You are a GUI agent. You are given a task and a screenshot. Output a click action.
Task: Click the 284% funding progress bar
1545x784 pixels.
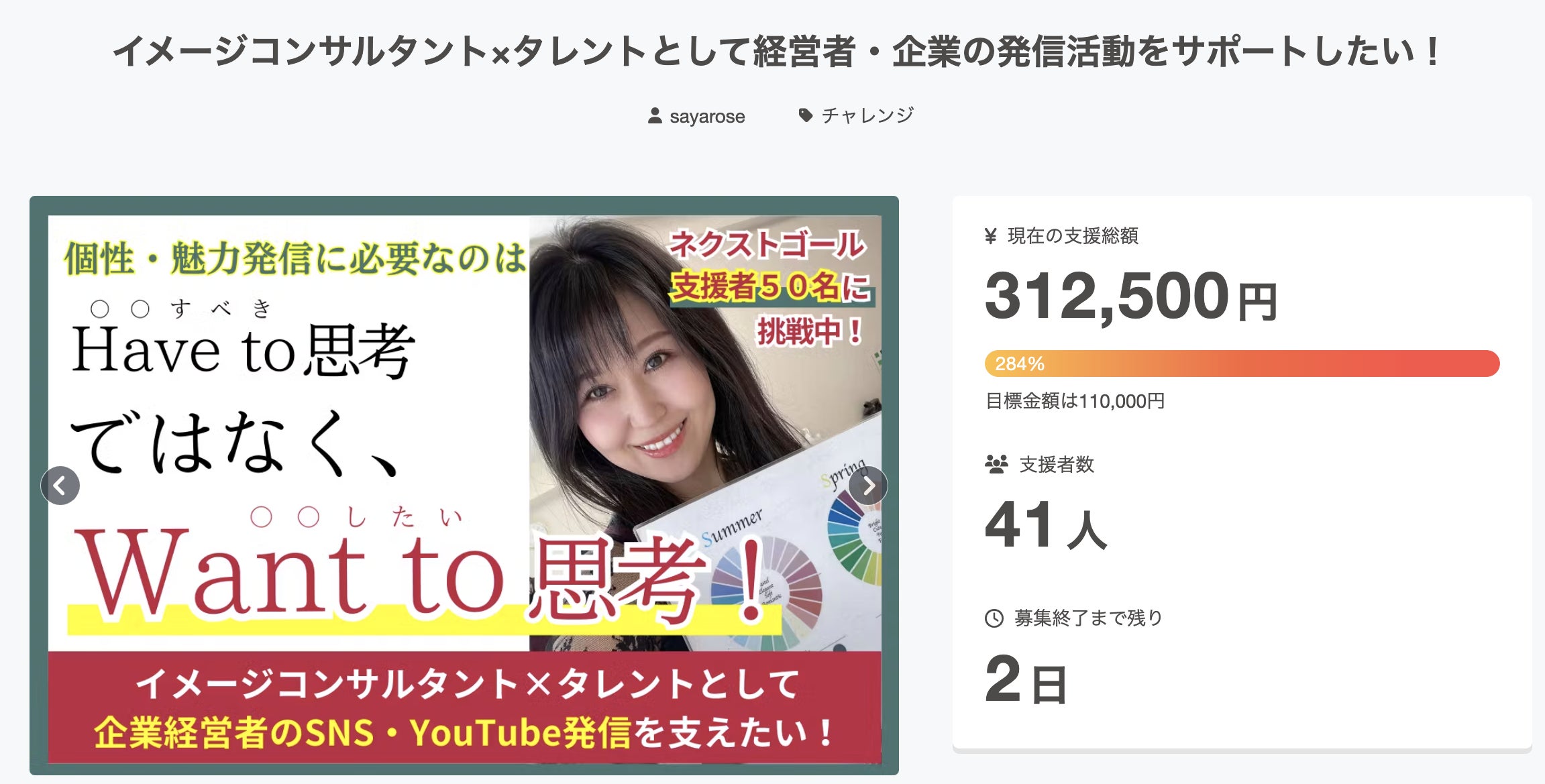click(x=1242, y=363)
